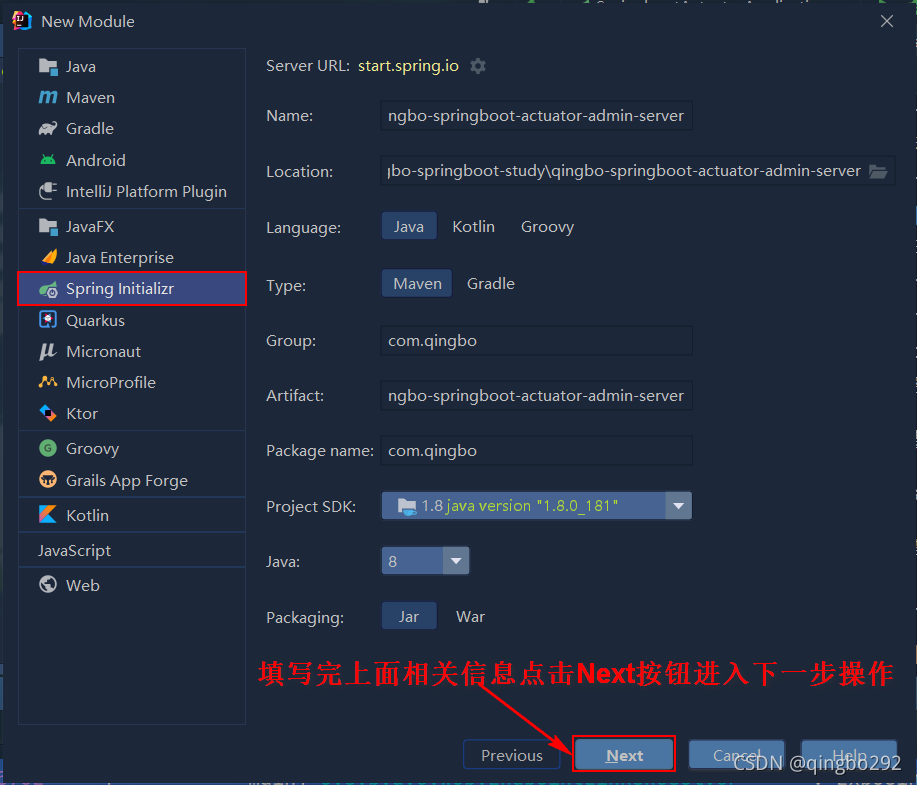Select Gradle in the module list

pyautogui.click(x=132, y=129)
